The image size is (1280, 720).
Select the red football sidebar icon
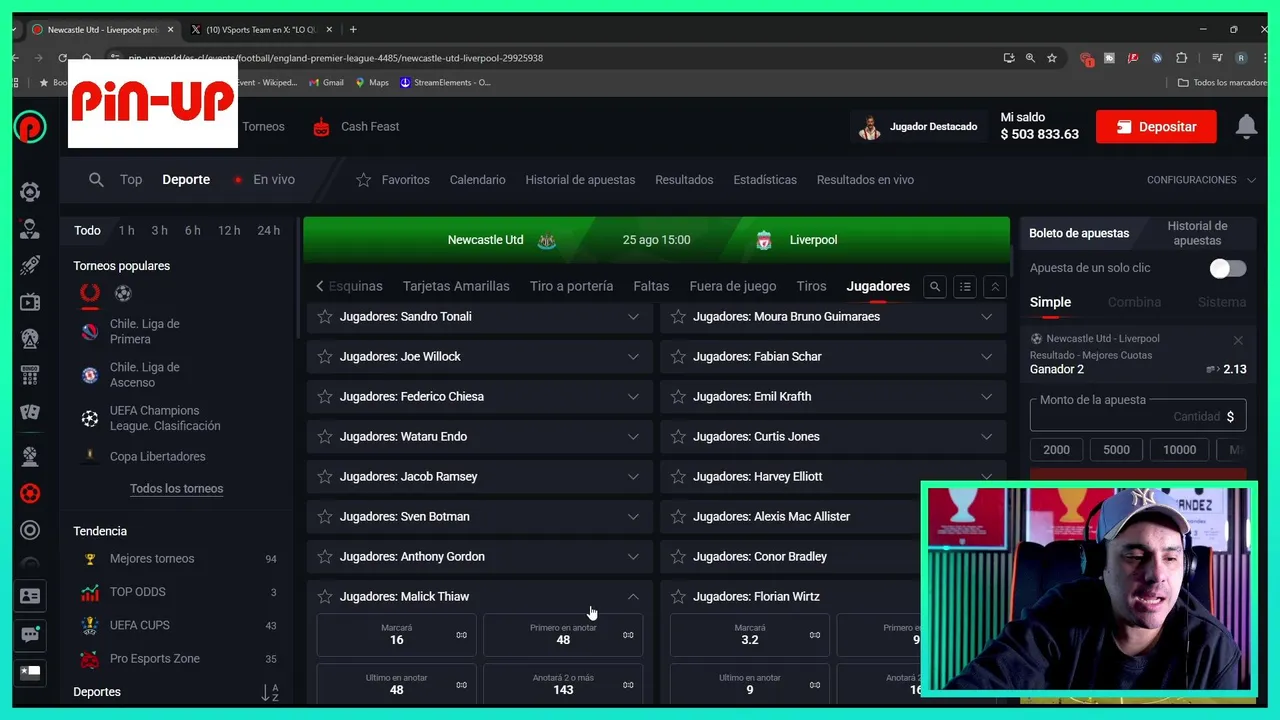coord(30,493)
